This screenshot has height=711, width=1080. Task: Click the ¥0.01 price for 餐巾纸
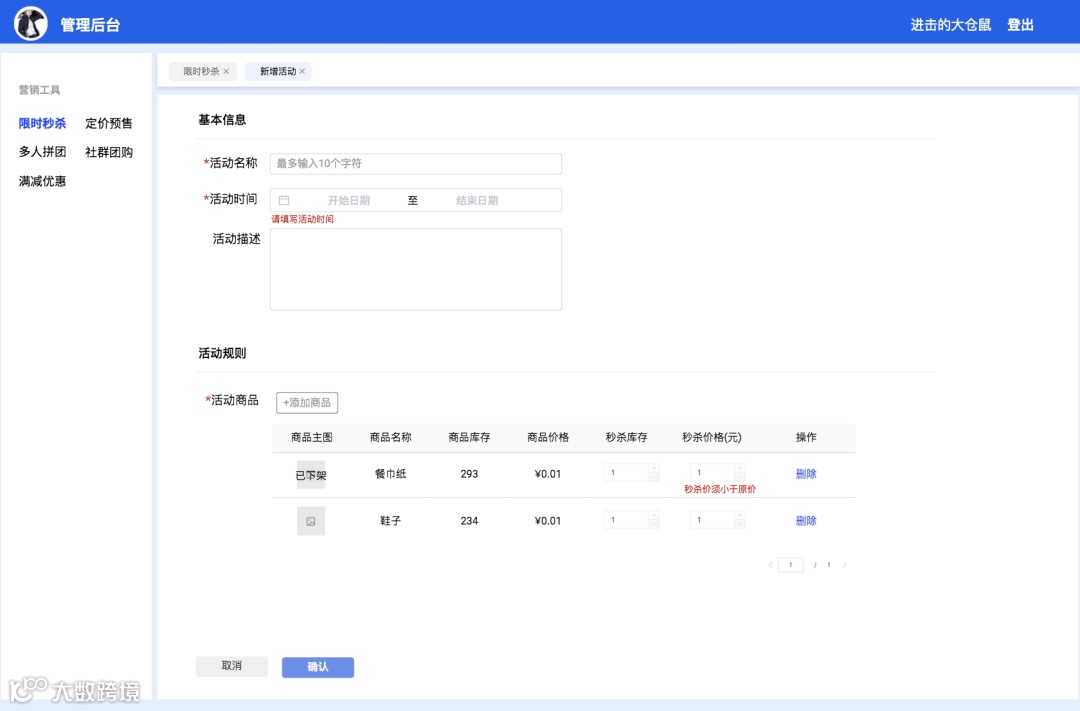(x=548, y=474)
